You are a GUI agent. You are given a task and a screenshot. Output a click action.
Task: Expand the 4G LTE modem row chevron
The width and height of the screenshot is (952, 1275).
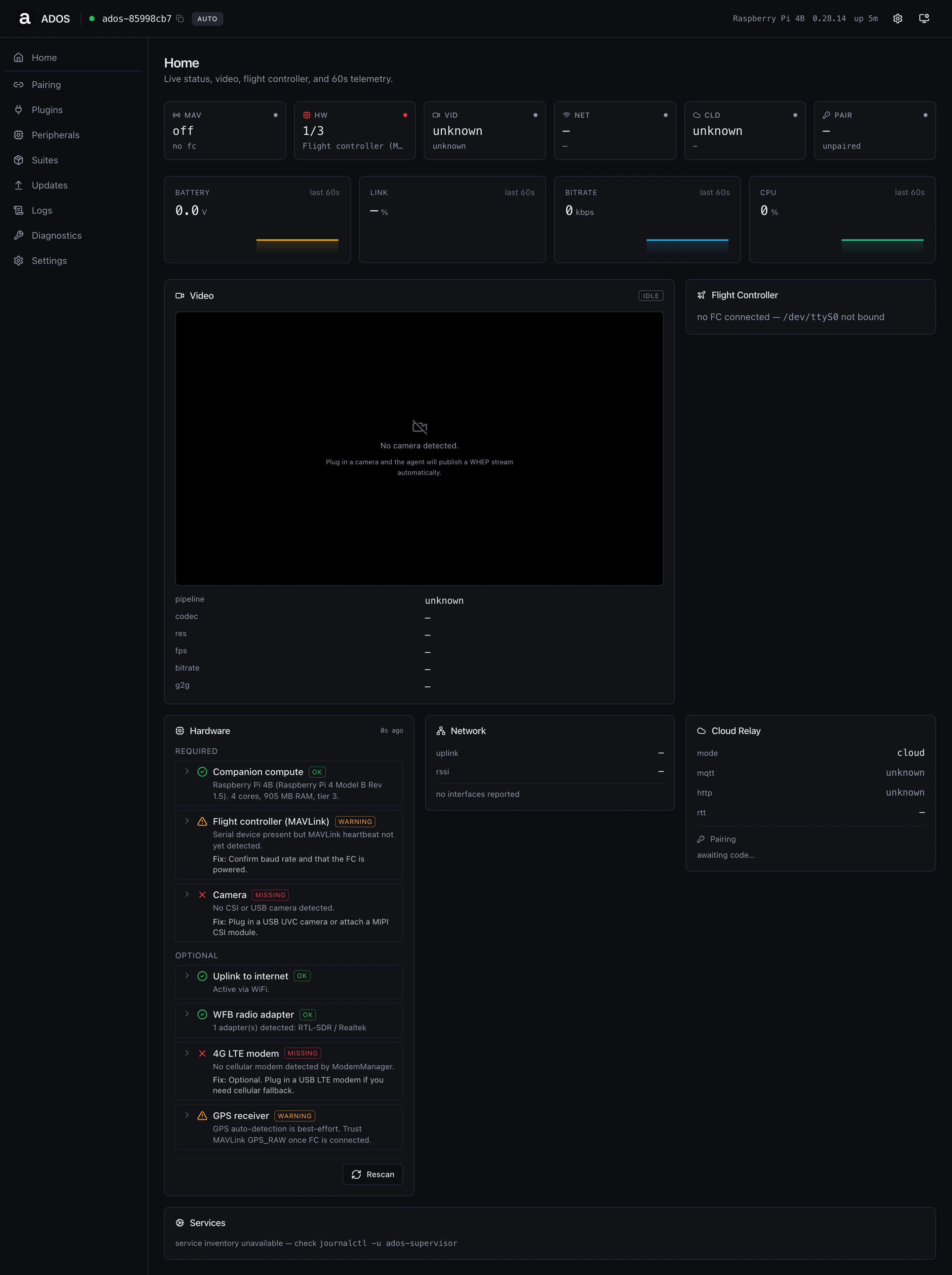pyautogui.click(x=187, y=1053)
